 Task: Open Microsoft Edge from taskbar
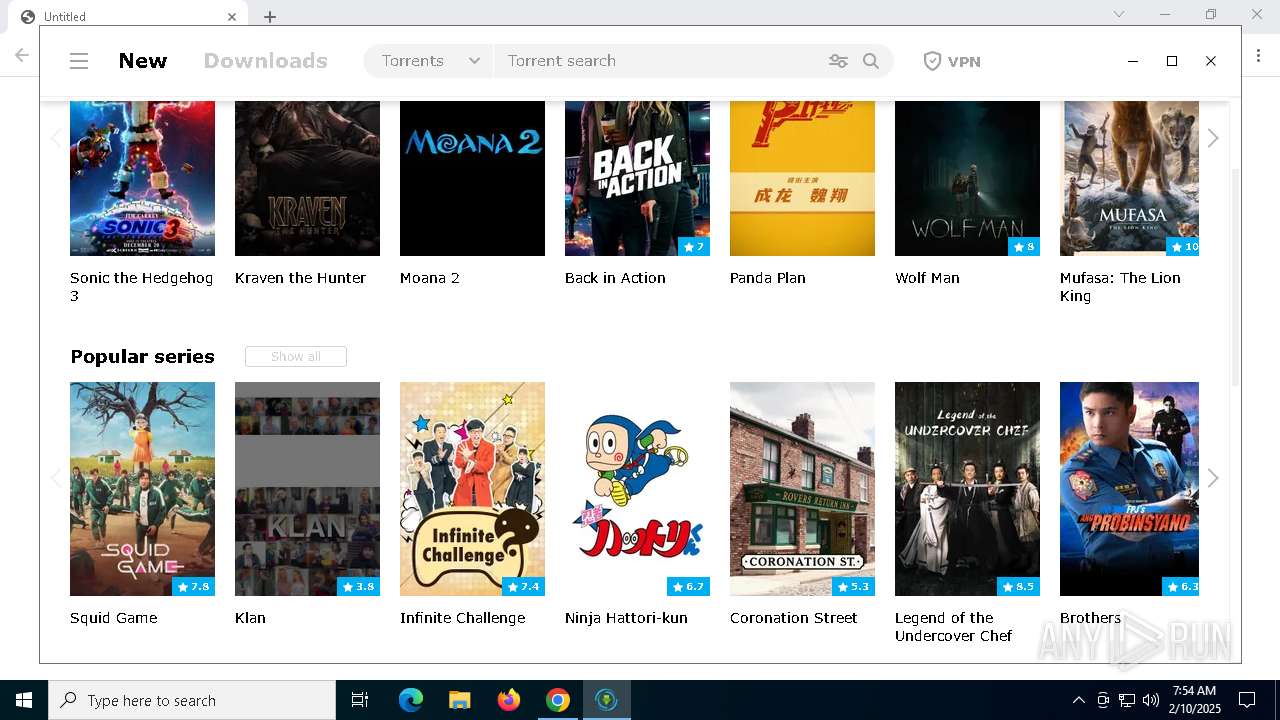tap(411, 700)
